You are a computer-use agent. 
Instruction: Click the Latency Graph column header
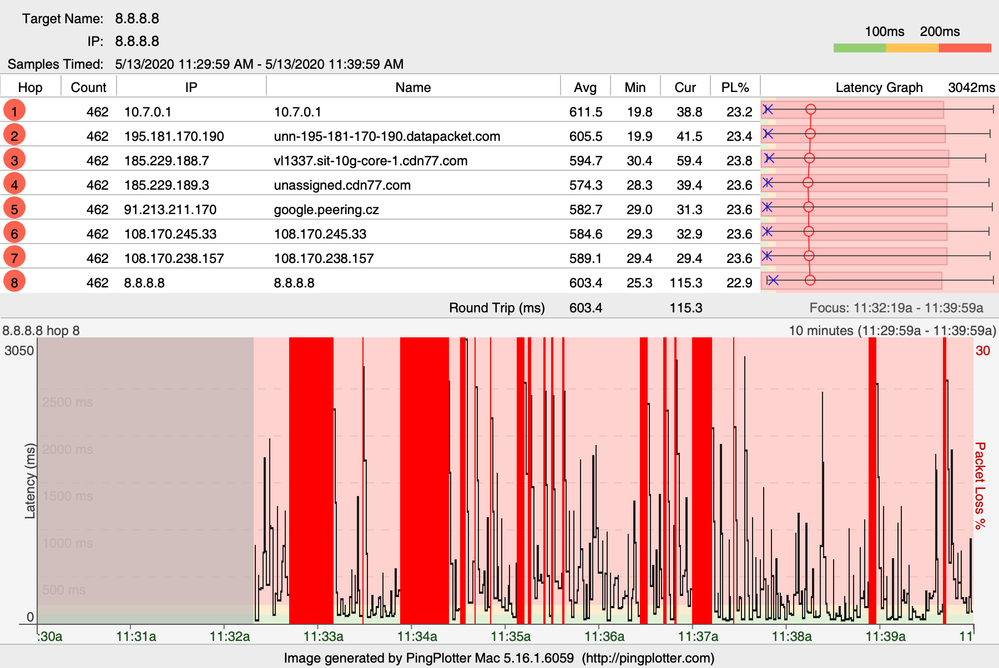[x=879, y=87]
